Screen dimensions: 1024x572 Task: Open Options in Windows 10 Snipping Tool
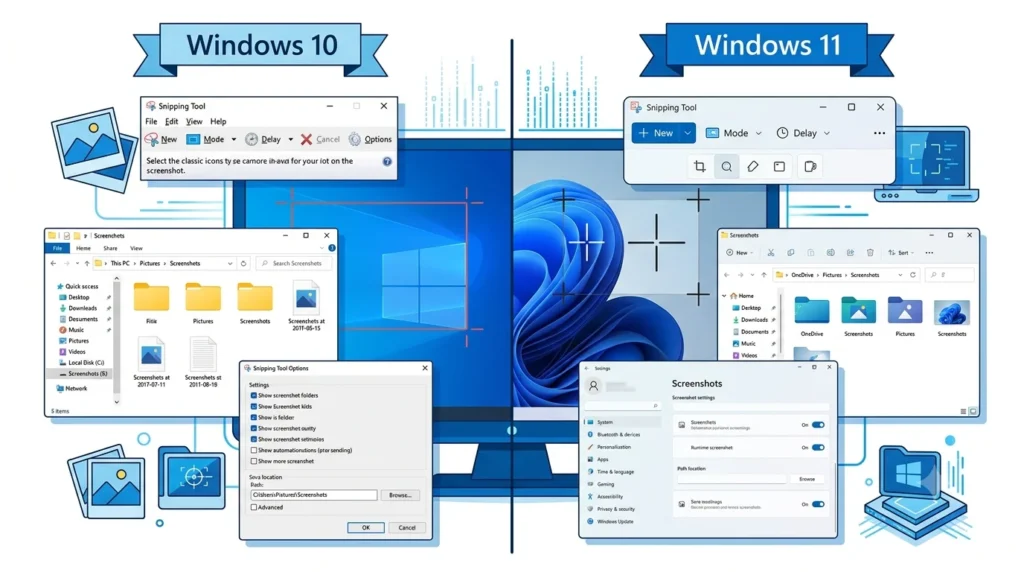[x=370, y=139]
